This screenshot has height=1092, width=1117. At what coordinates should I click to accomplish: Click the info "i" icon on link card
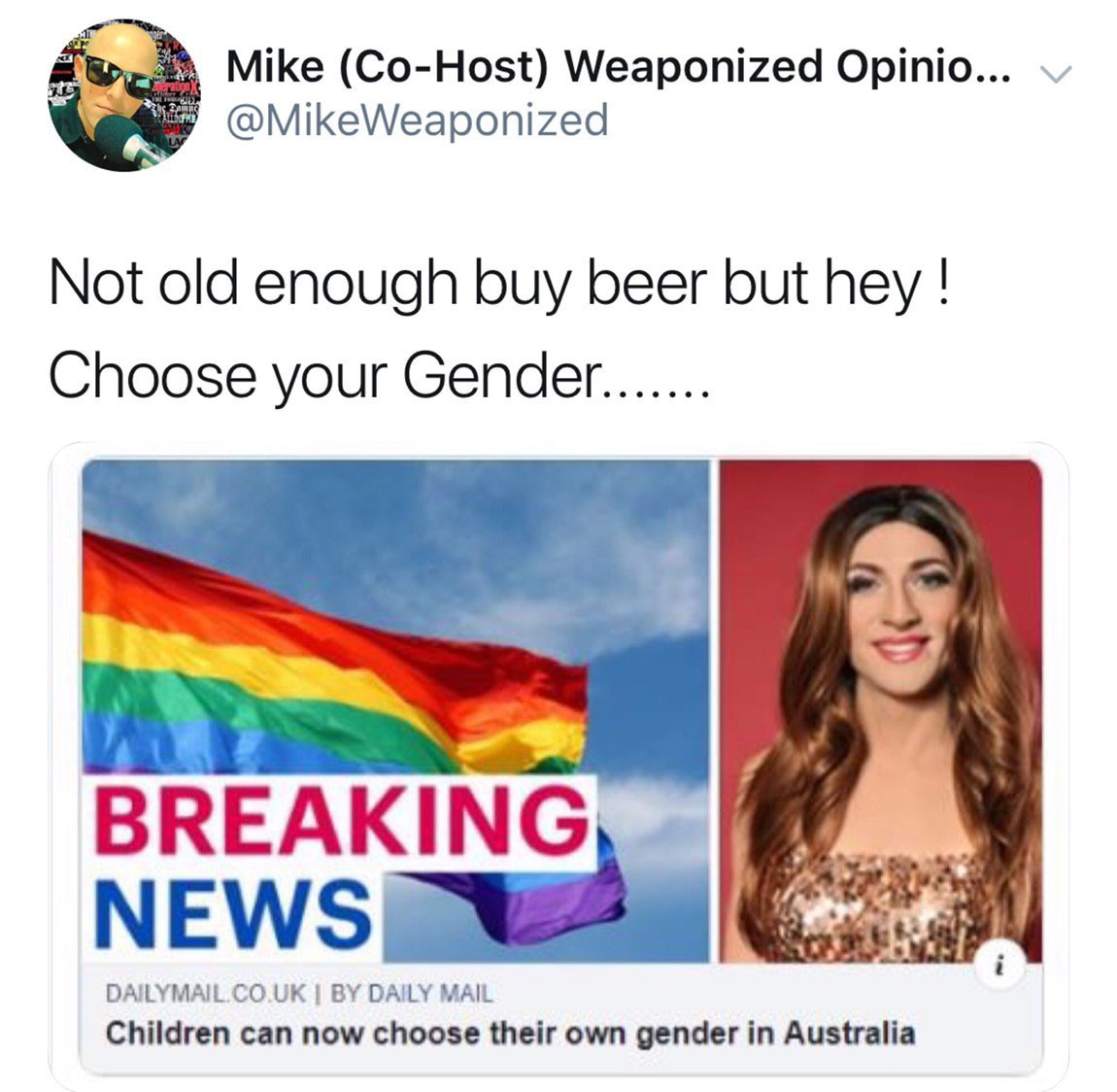tap(1000, 967)
